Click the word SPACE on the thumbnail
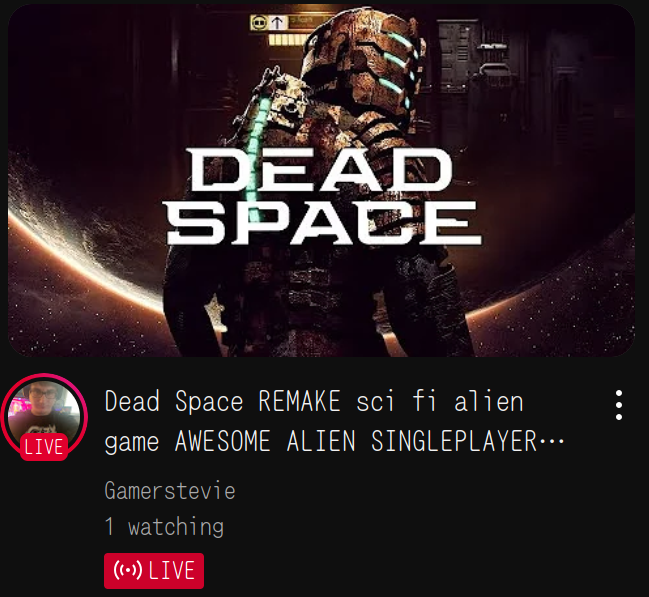The width and height of the screenshot is (649, 597). (x=324, y=223)
